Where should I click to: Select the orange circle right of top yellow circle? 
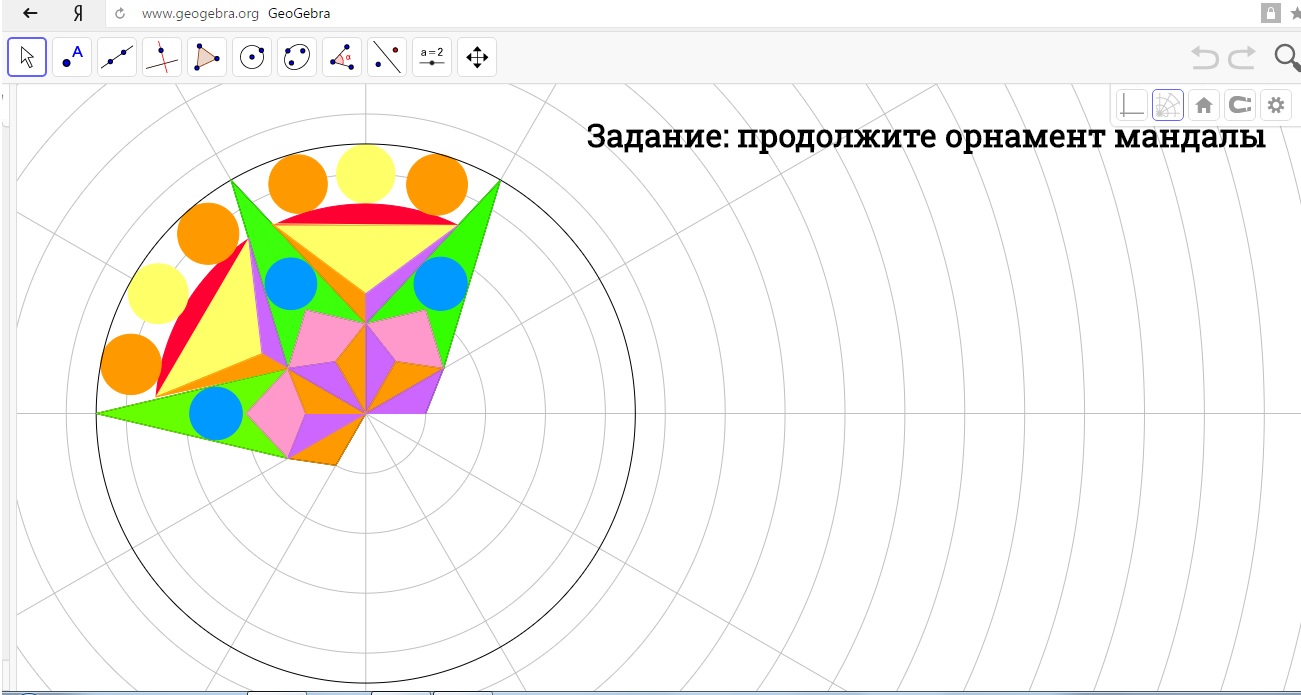click(437, 185)
